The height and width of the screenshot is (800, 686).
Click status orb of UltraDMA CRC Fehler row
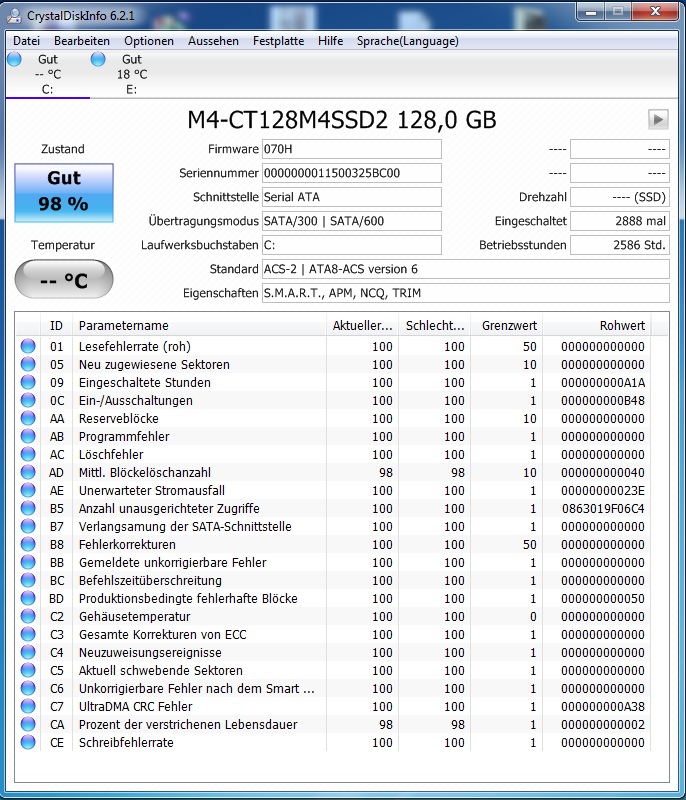tap(28, 706)
